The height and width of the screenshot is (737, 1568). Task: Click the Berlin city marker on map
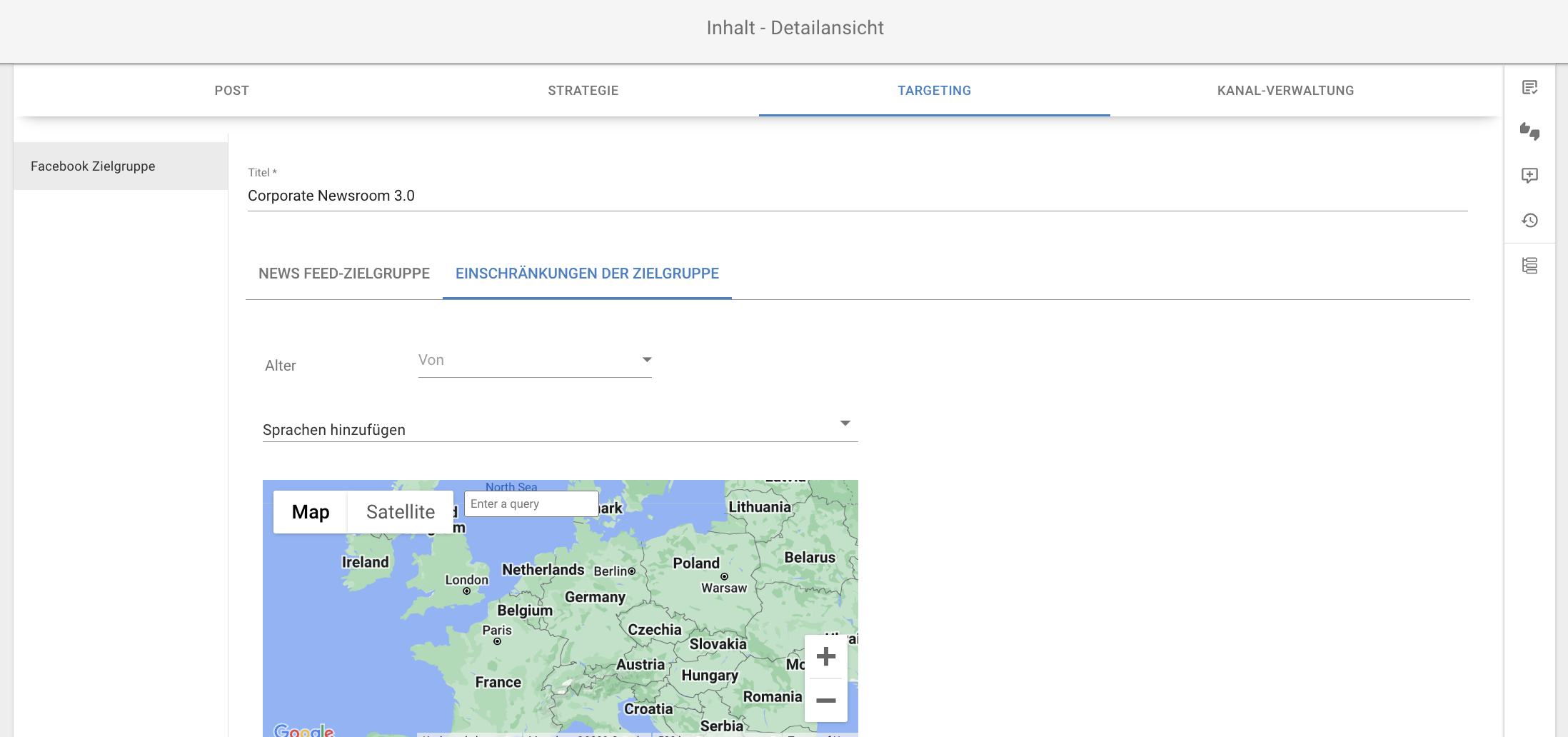[x=632, y=571]
